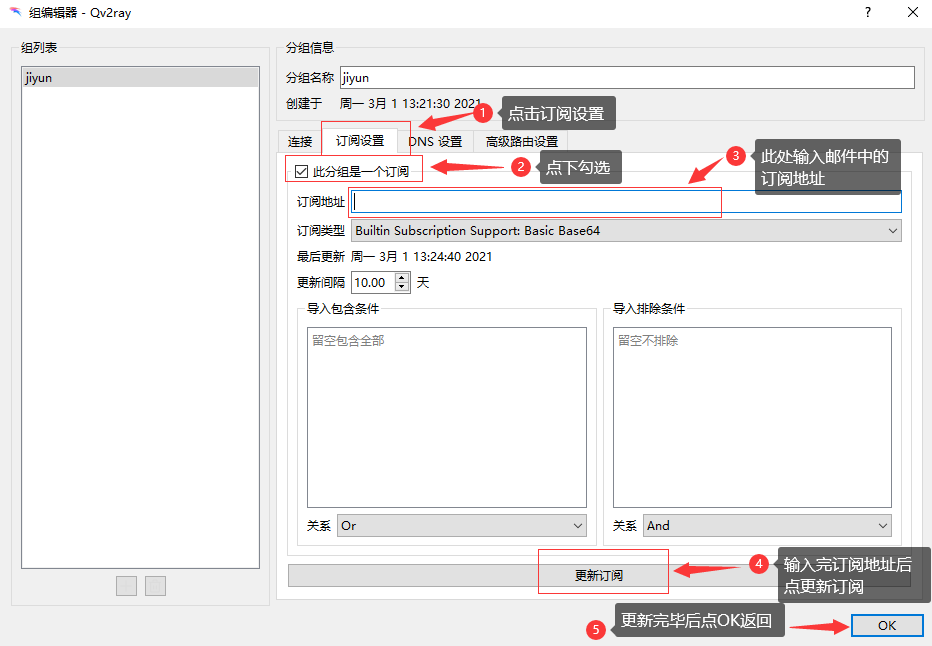Switch to the 订阅设置 tab
932x646 pixels.
[x=360, y=141]
